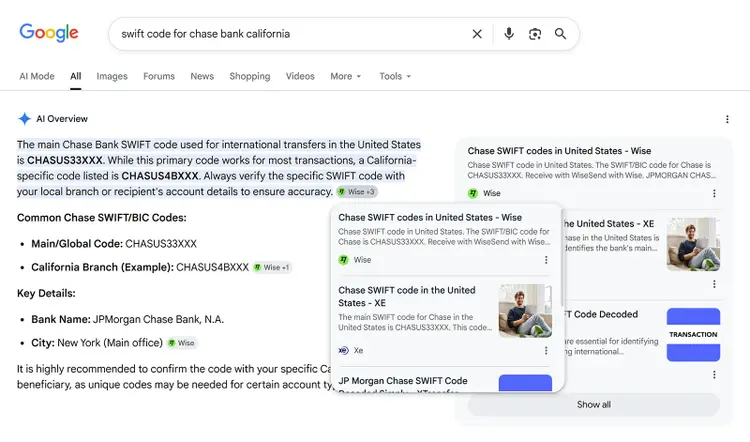Open Google Lens image search
Screen dimensions: 750x442
[x=535, y=34]
